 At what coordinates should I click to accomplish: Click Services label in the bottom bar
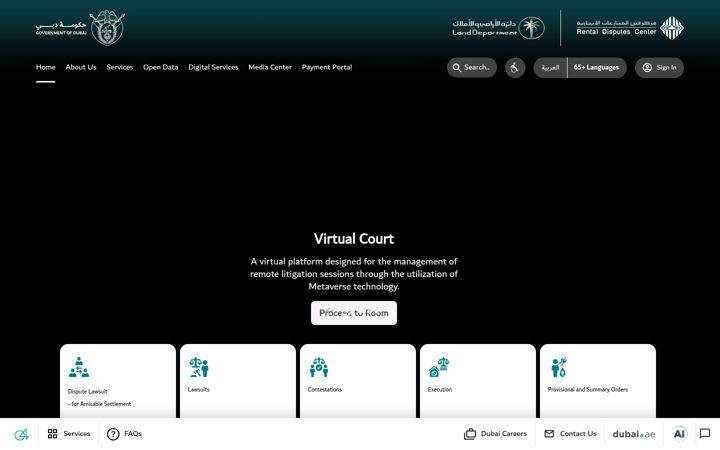click(x=77, y=433)
